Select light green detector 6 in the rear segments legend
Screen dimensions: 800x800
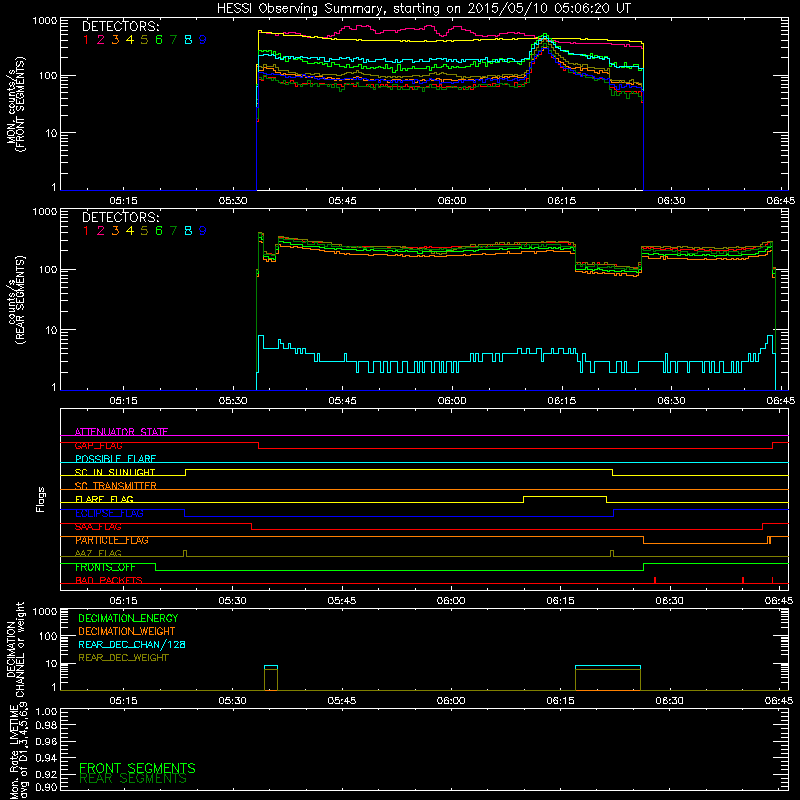pyautogui.click(x=159, y=231)
